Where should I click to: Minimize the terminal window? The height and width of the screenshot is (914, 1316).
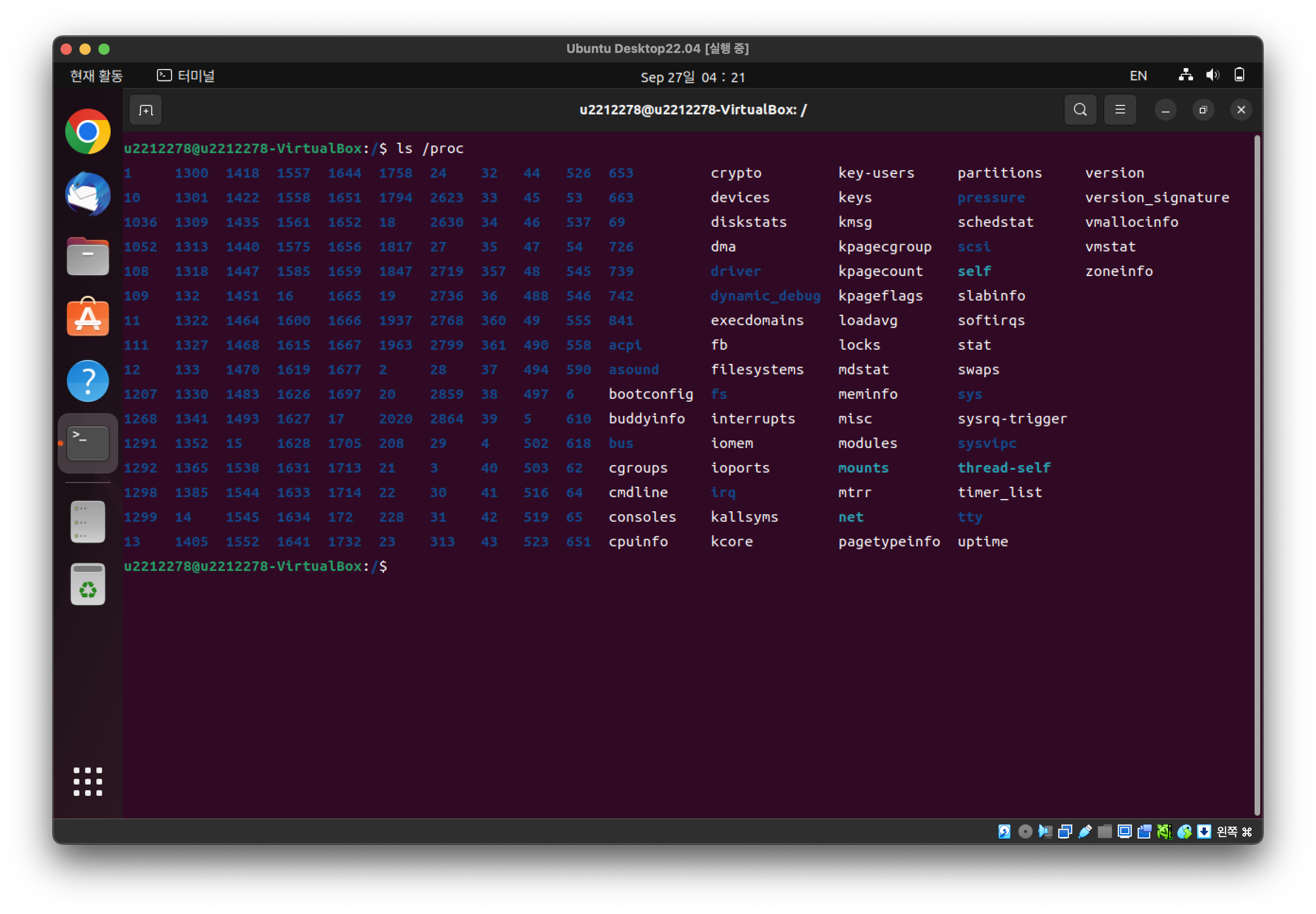coord(1165,110)
